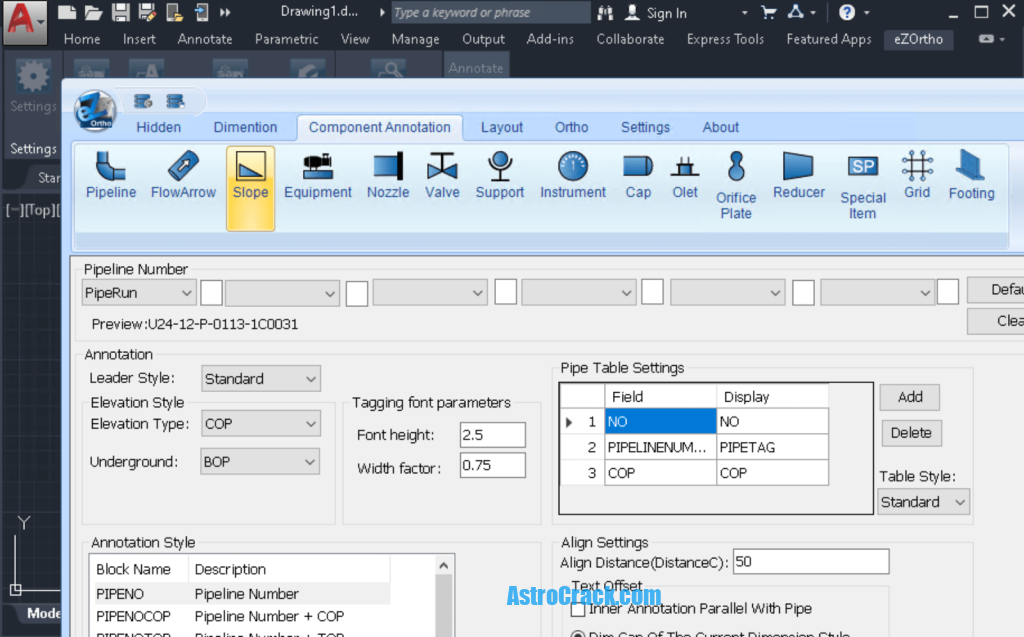The width and height of the screenshot is (1024, 637).
Task: Select the Nozzle tool
Action: coord(387,175)
